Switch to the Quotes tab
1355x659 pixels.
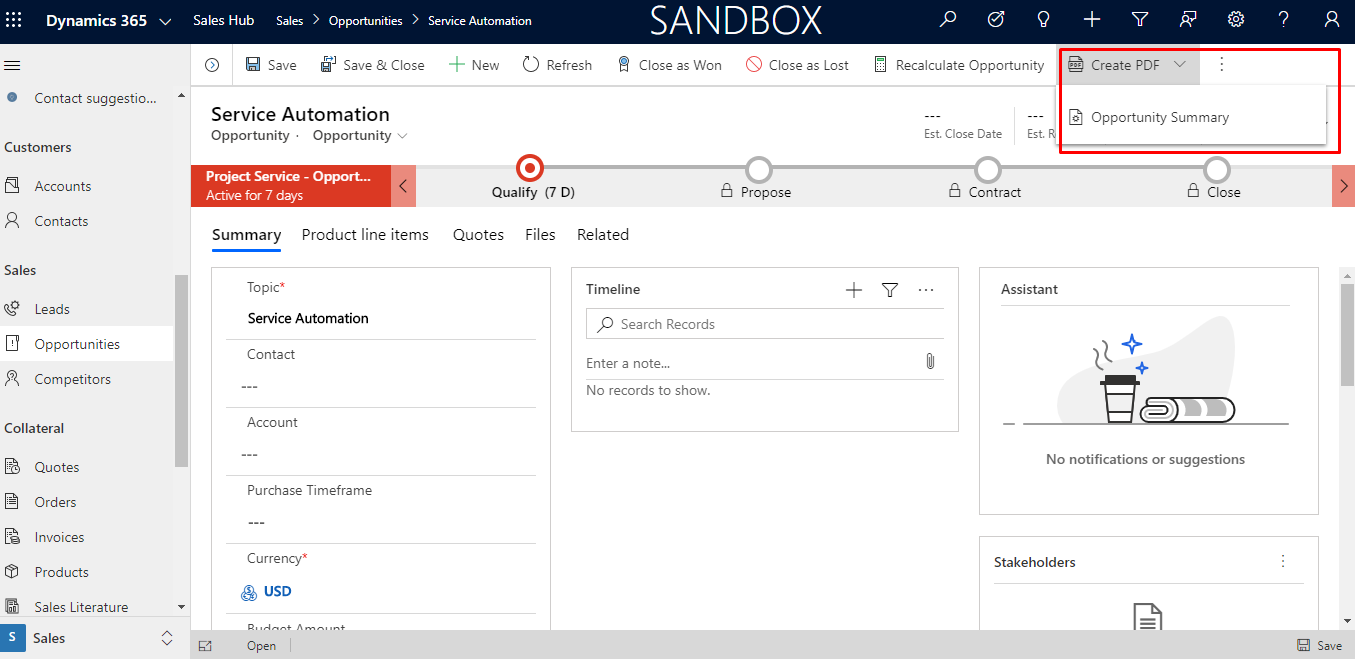(478, 235)
